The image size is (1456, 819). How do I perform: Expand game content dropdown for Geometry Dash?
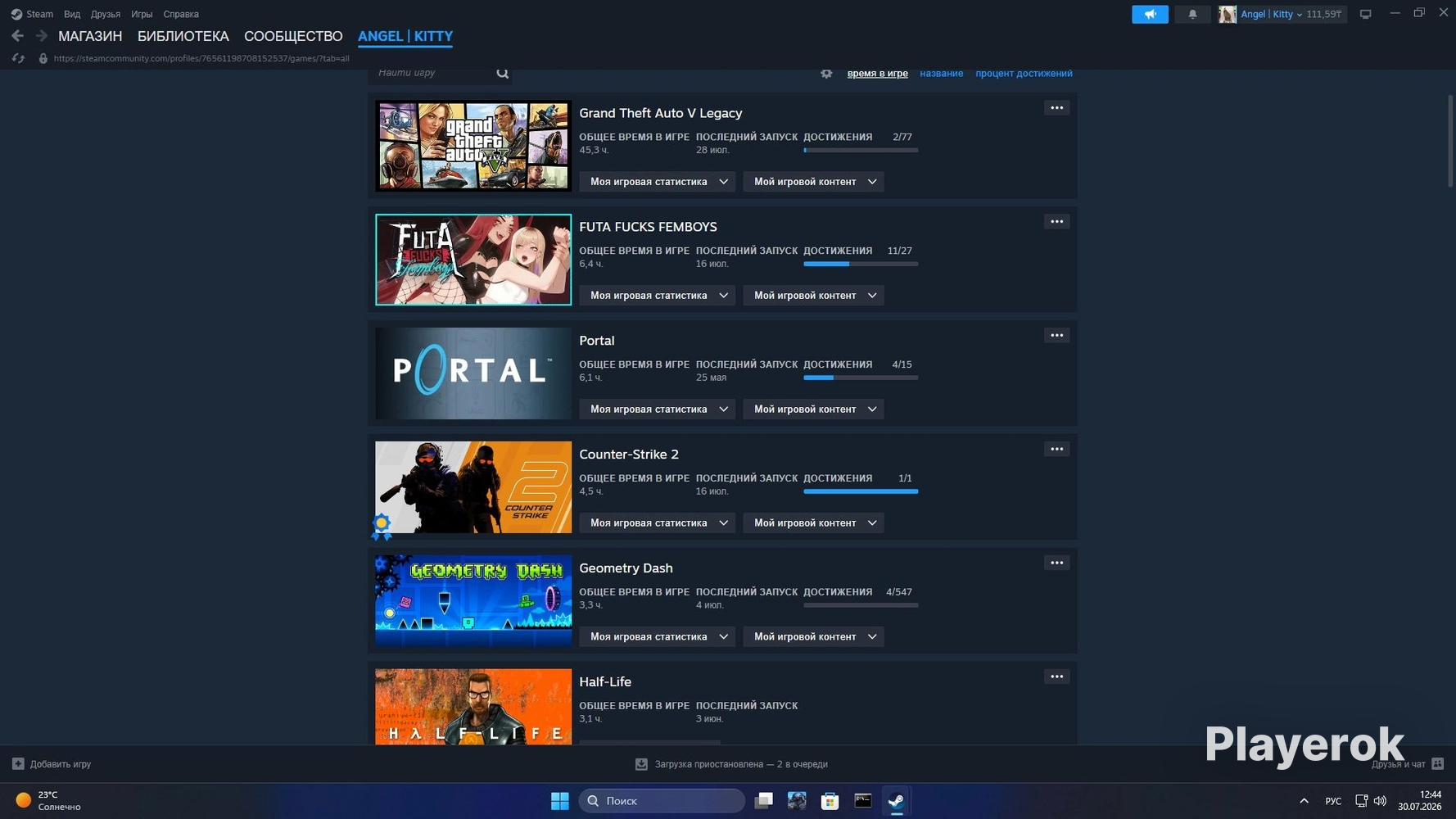pos(813,637)
